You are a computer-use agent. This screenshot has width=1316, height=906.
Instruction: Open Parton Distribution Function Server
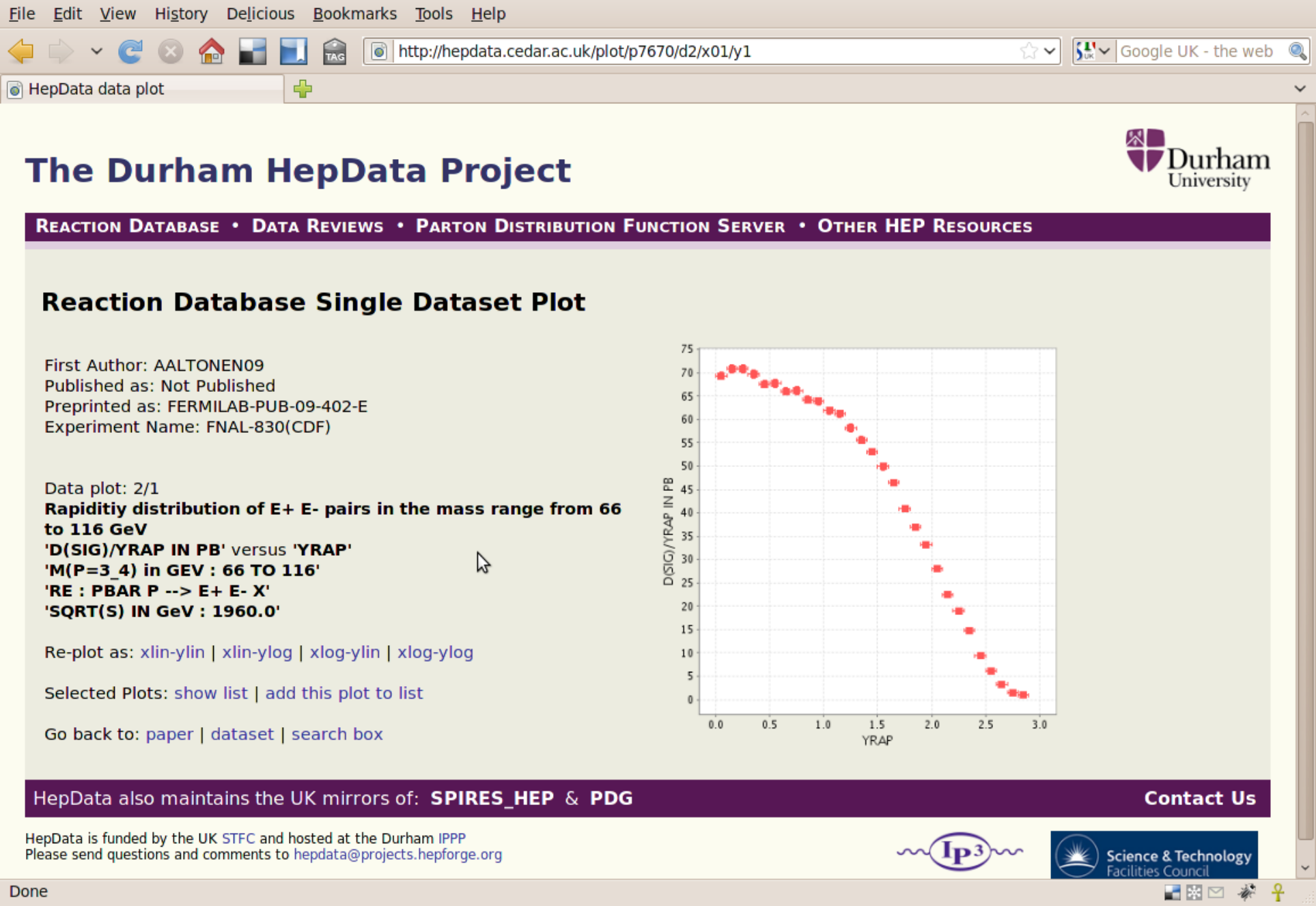pos(600,227)
